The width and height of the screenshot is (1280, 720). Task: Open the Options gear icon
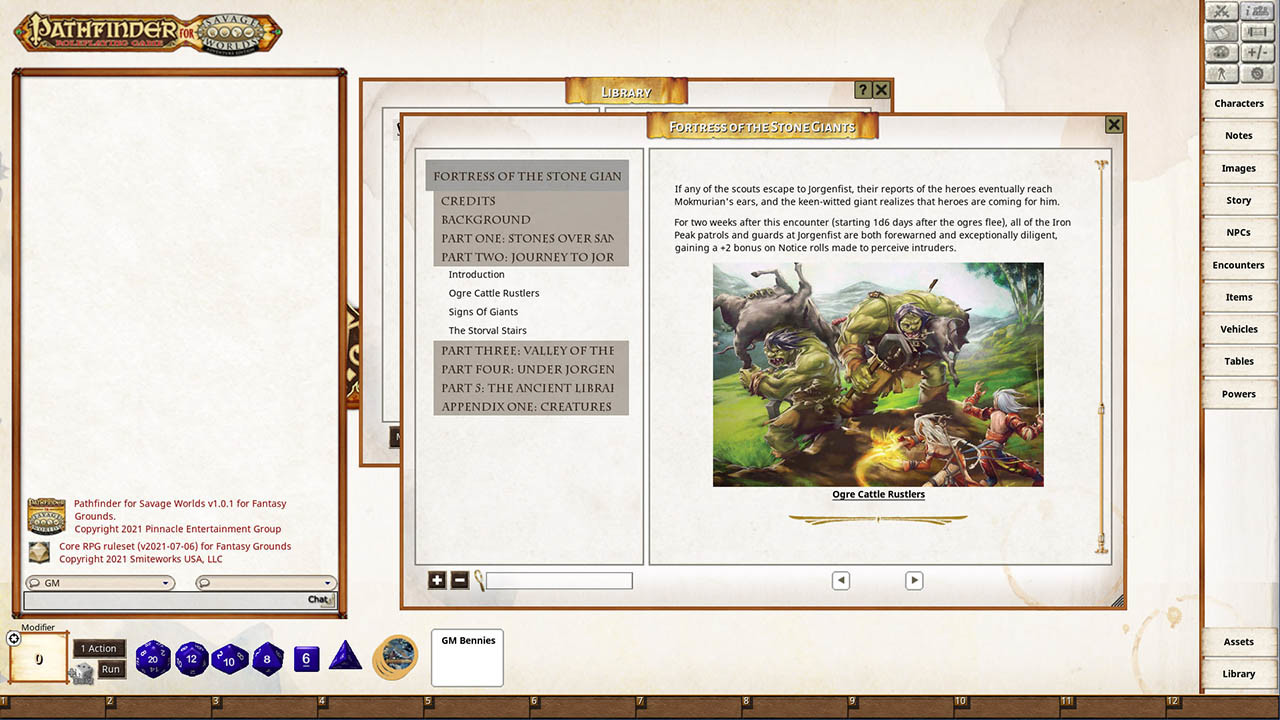click(x=1257, y=72)
